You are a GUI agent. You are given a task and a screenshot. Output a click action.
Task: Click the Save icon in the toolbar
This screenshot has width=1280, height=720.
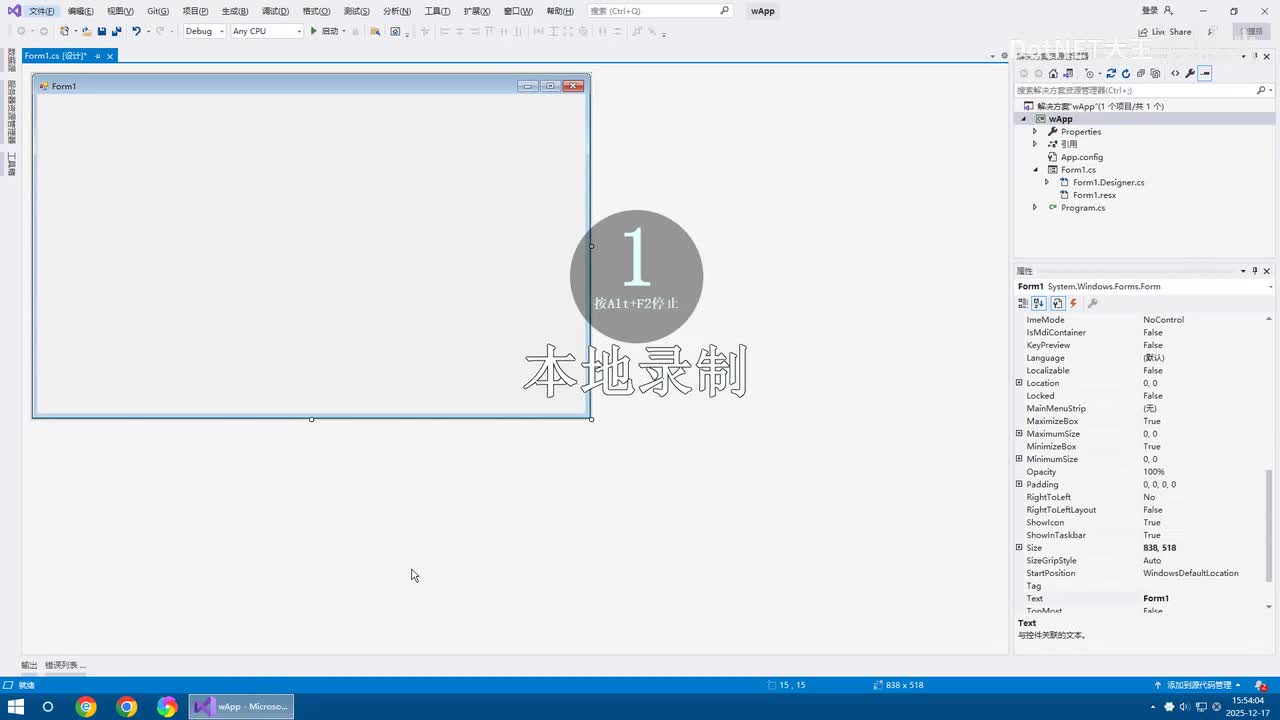tap(102, 31)
